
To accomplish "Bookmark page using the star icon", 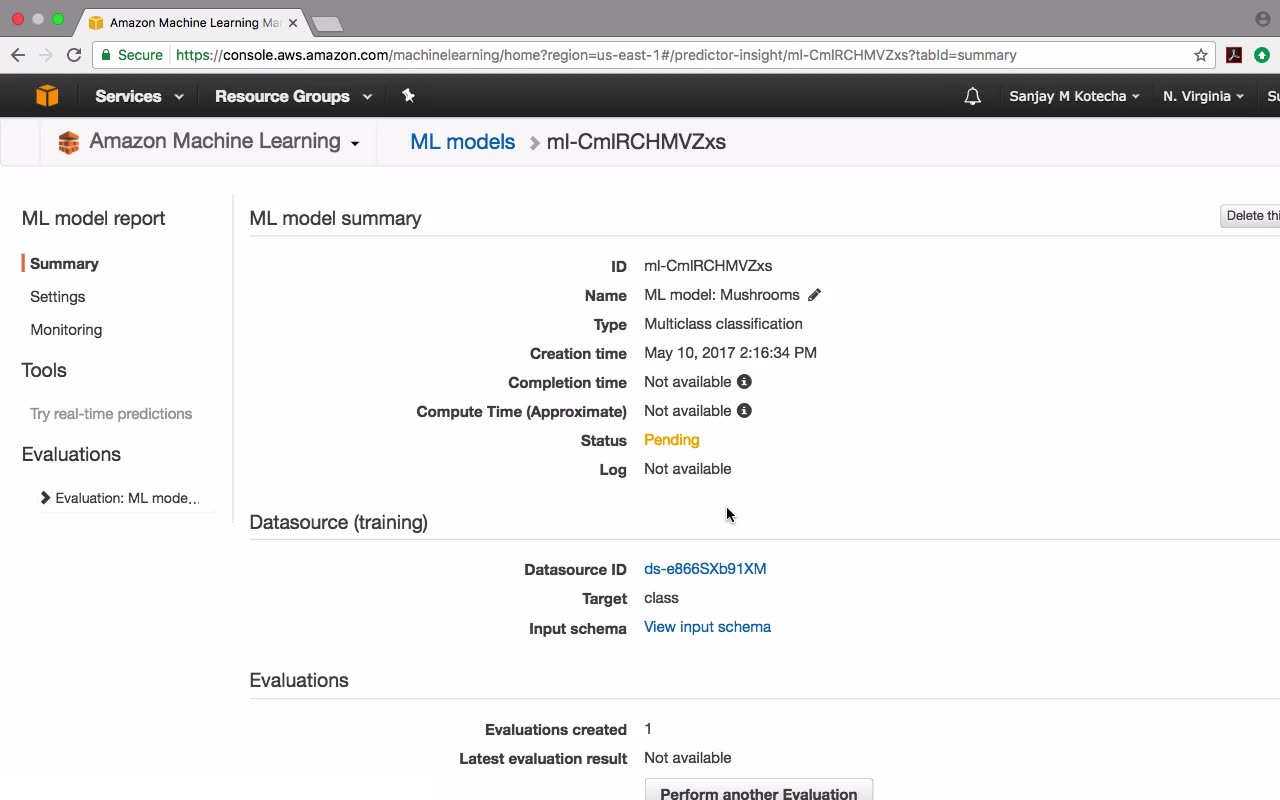I will [x=1201, y=55].
